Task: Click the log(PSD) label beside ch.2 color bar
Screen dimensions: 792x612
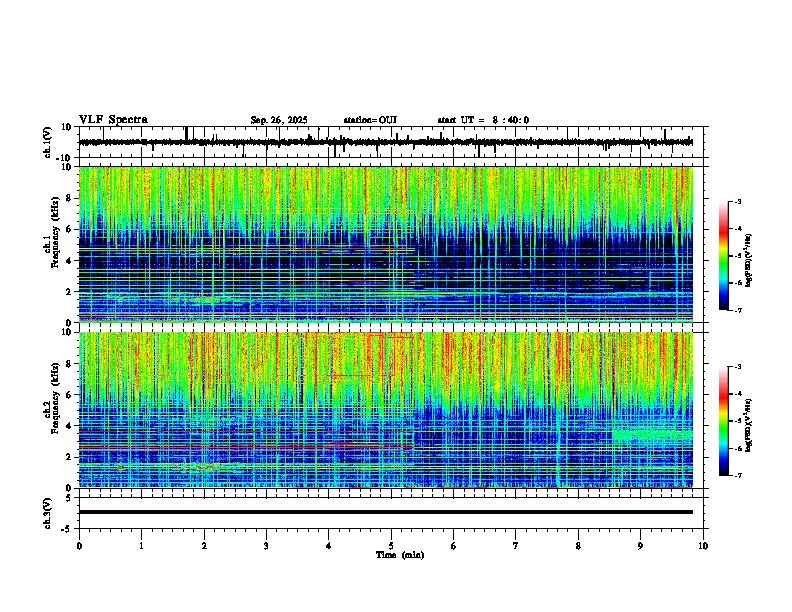Action: pyautogui.click(x=749, y=425)
